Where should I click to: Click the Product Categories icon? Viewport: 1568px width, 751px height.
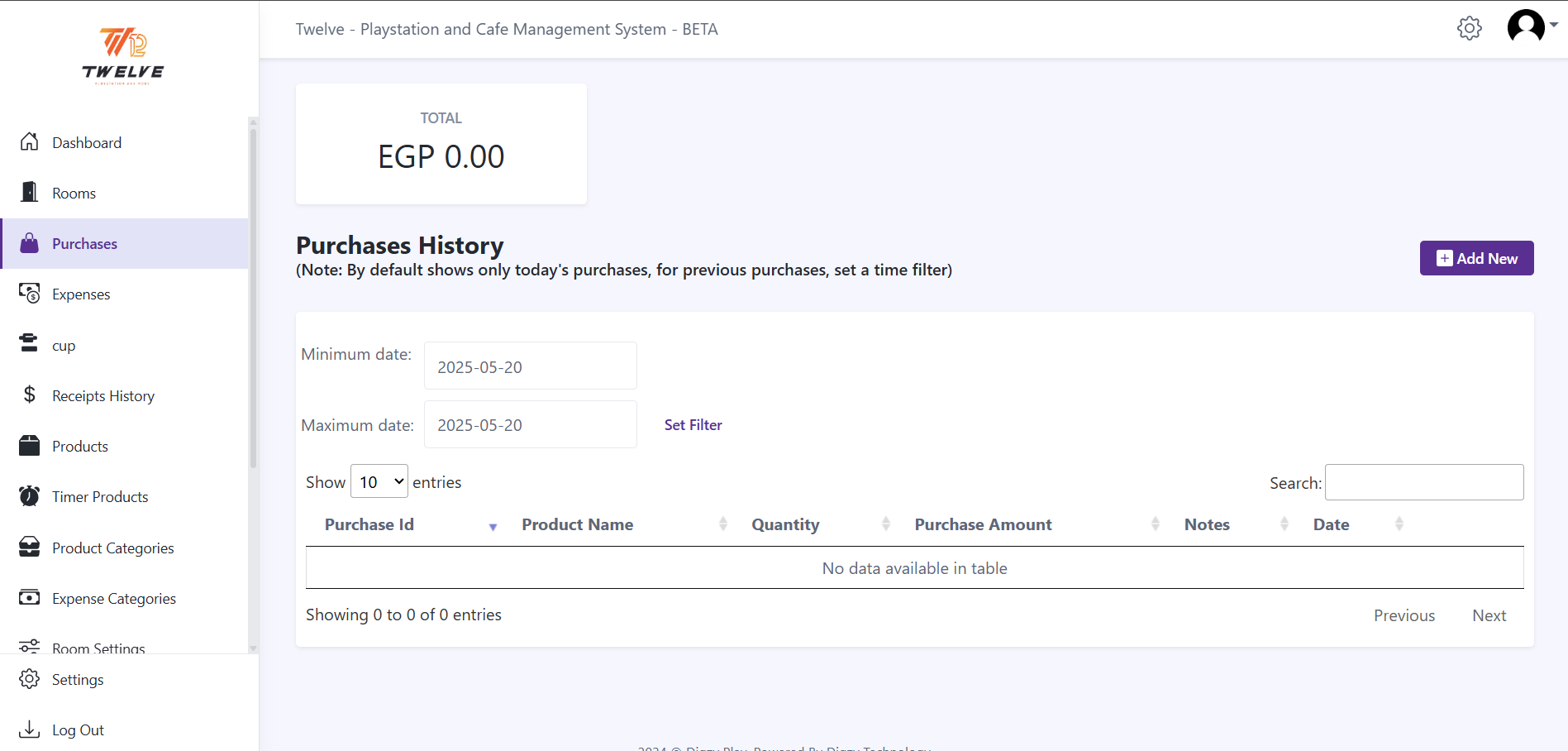(x=30, y=548)
